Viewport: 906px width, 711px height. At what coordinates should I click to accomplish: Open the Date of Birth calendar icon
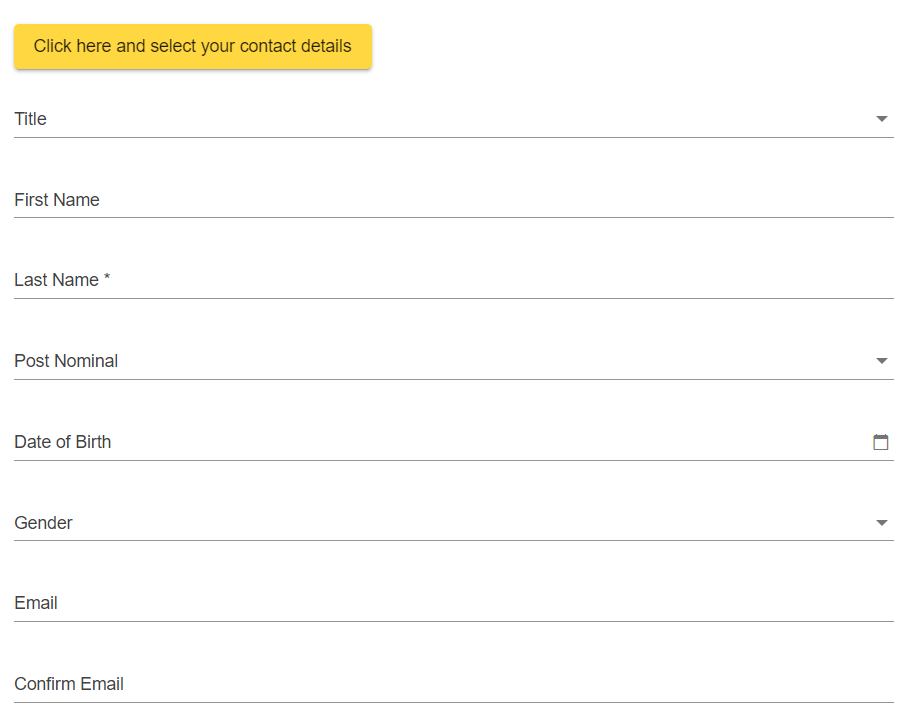pyautogui.click(x=881, y=442)
